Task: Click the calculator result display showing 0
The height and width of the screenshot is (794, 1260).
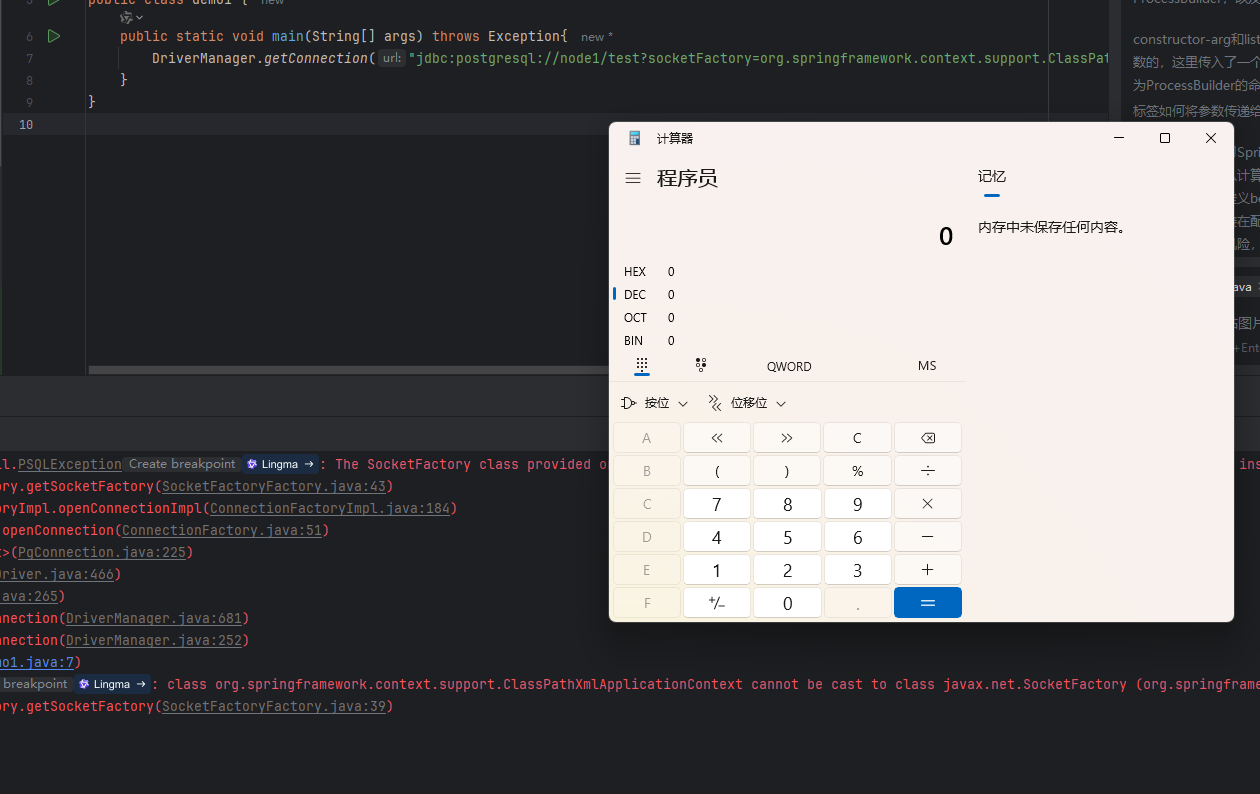Action: [x=945, y=237]
